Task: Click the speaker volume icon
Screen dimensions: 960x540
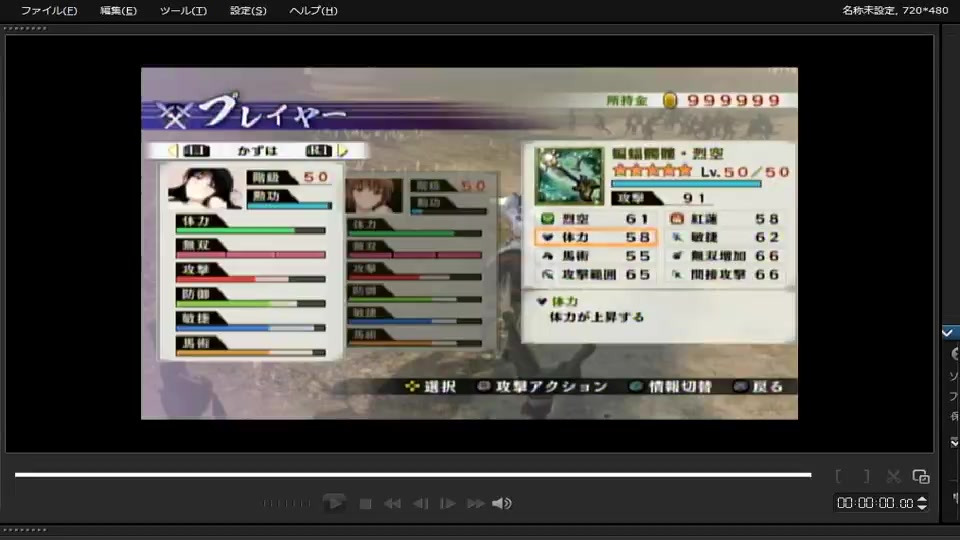Action: point(501,503)
